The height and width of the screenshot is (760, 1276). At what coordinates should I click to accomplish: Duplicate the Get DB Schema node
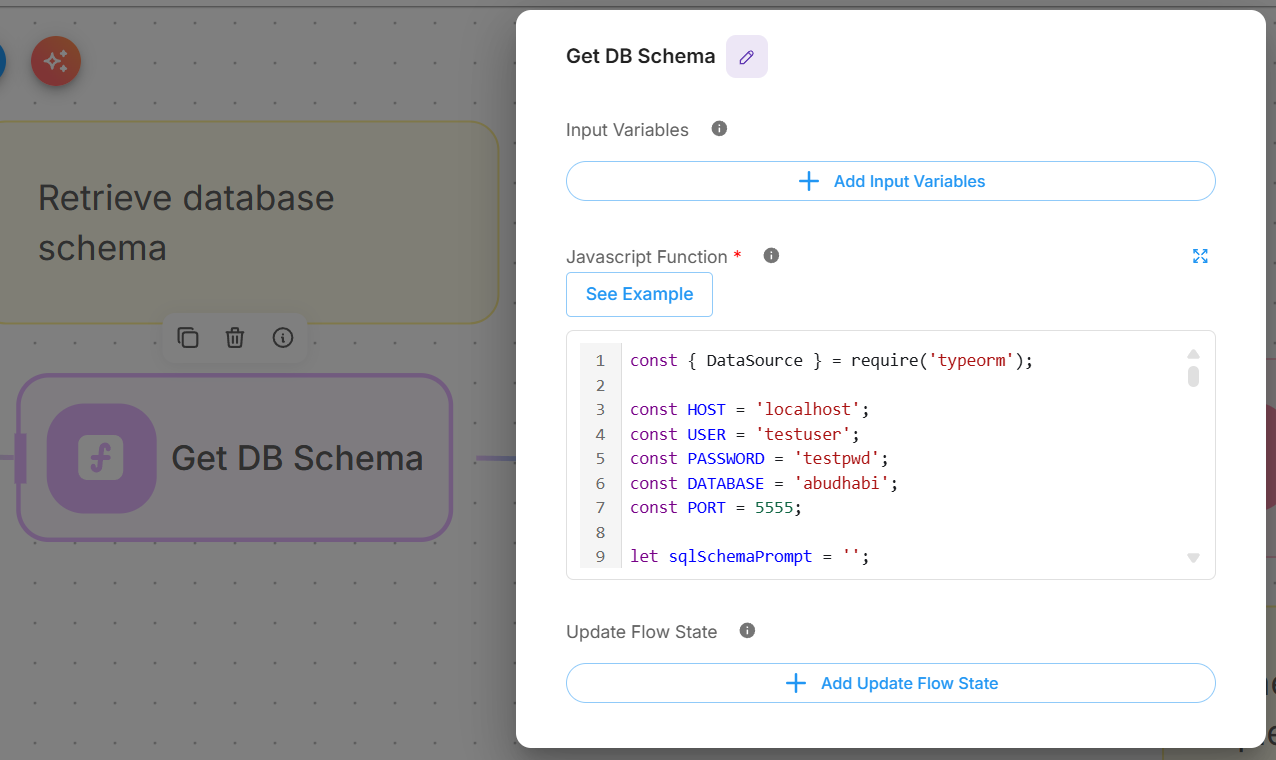(188, 338)
